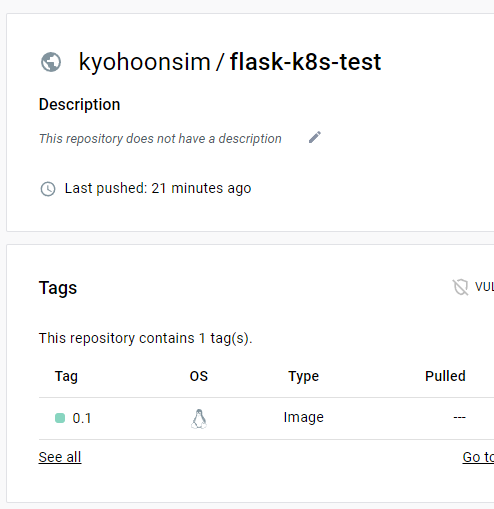Viewport: 494px width, 509px height.
Task: Click the vulnerability scanning shield icon
Action: (x=461, y=287)
